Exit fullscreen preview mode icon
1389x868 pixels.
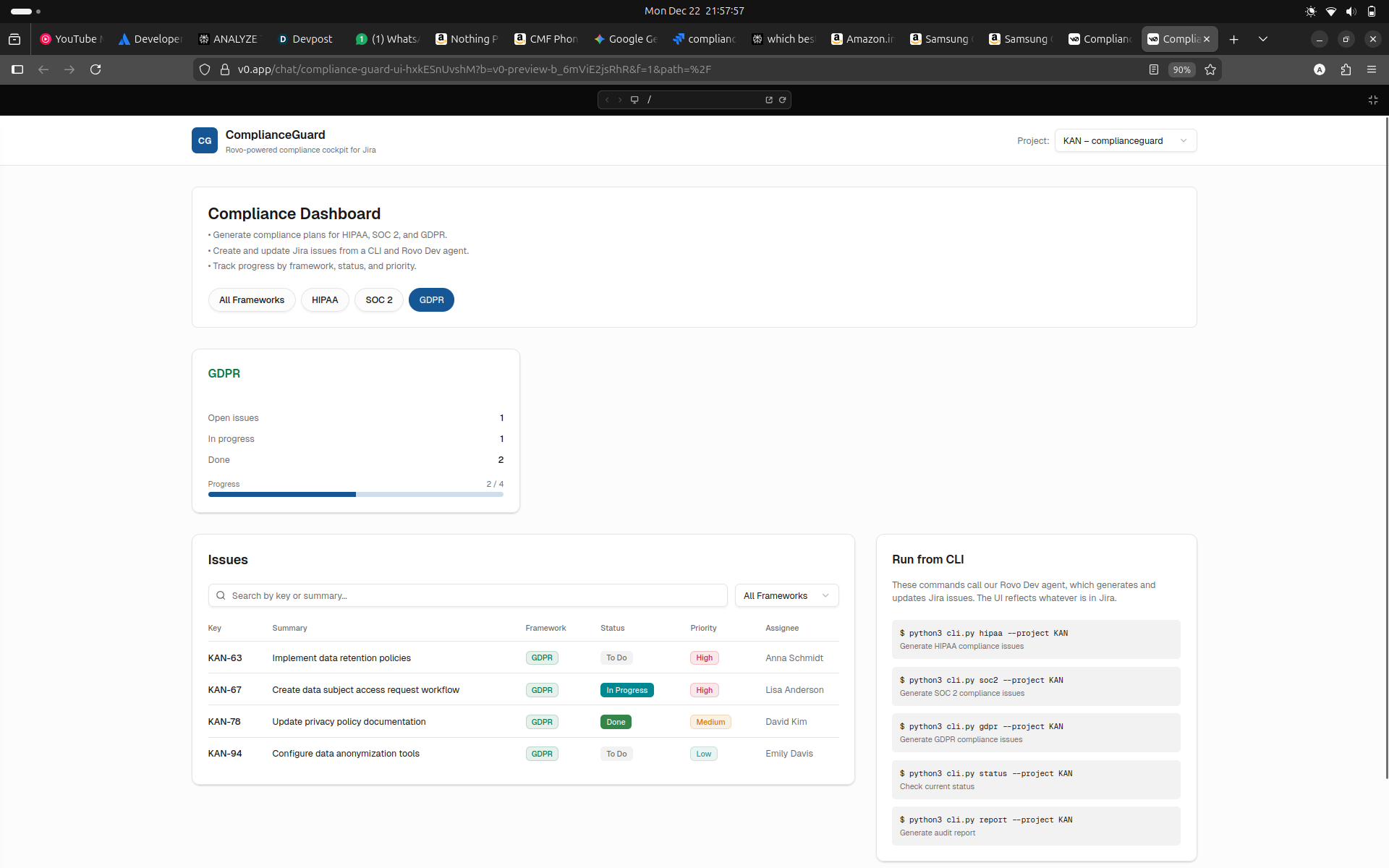(x=1372, y=100)
